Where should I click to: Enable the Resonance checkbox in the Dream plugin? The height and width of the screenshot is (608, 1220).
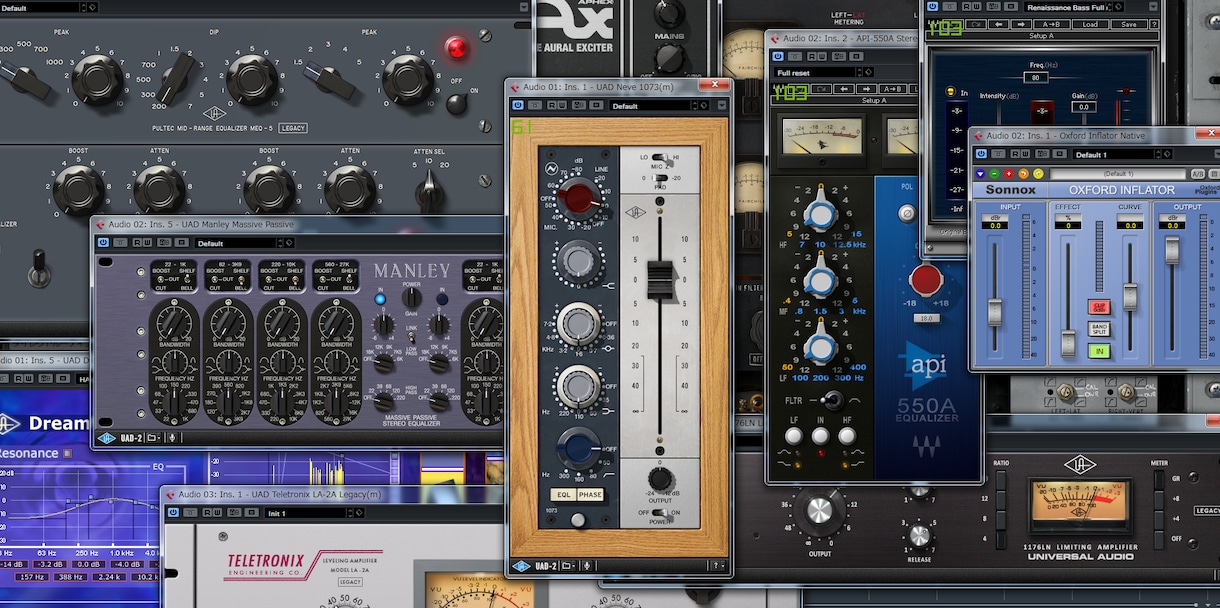point(67,453)
